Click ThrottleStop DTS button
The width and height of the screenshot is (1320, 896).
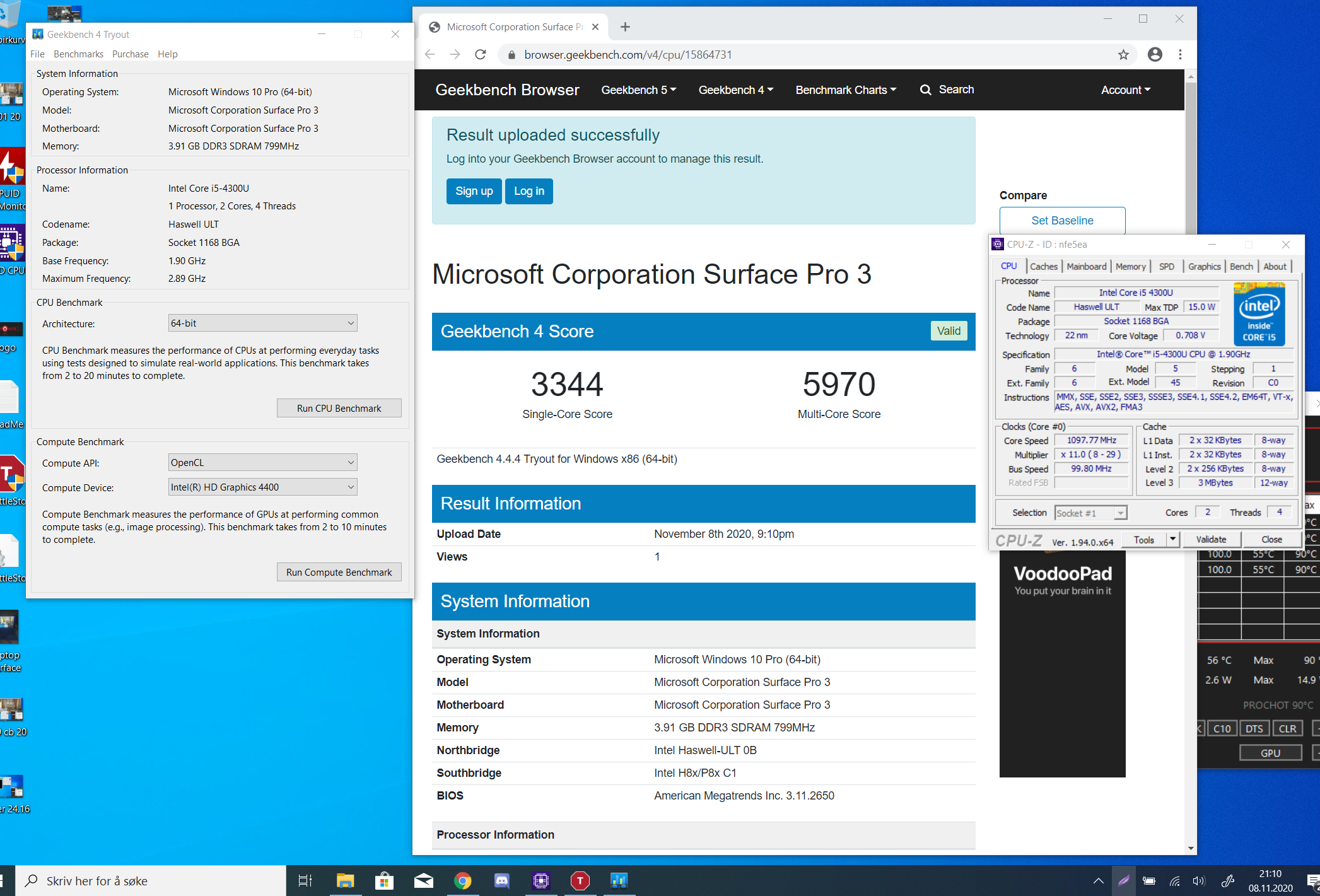[x=1254, y=728]
